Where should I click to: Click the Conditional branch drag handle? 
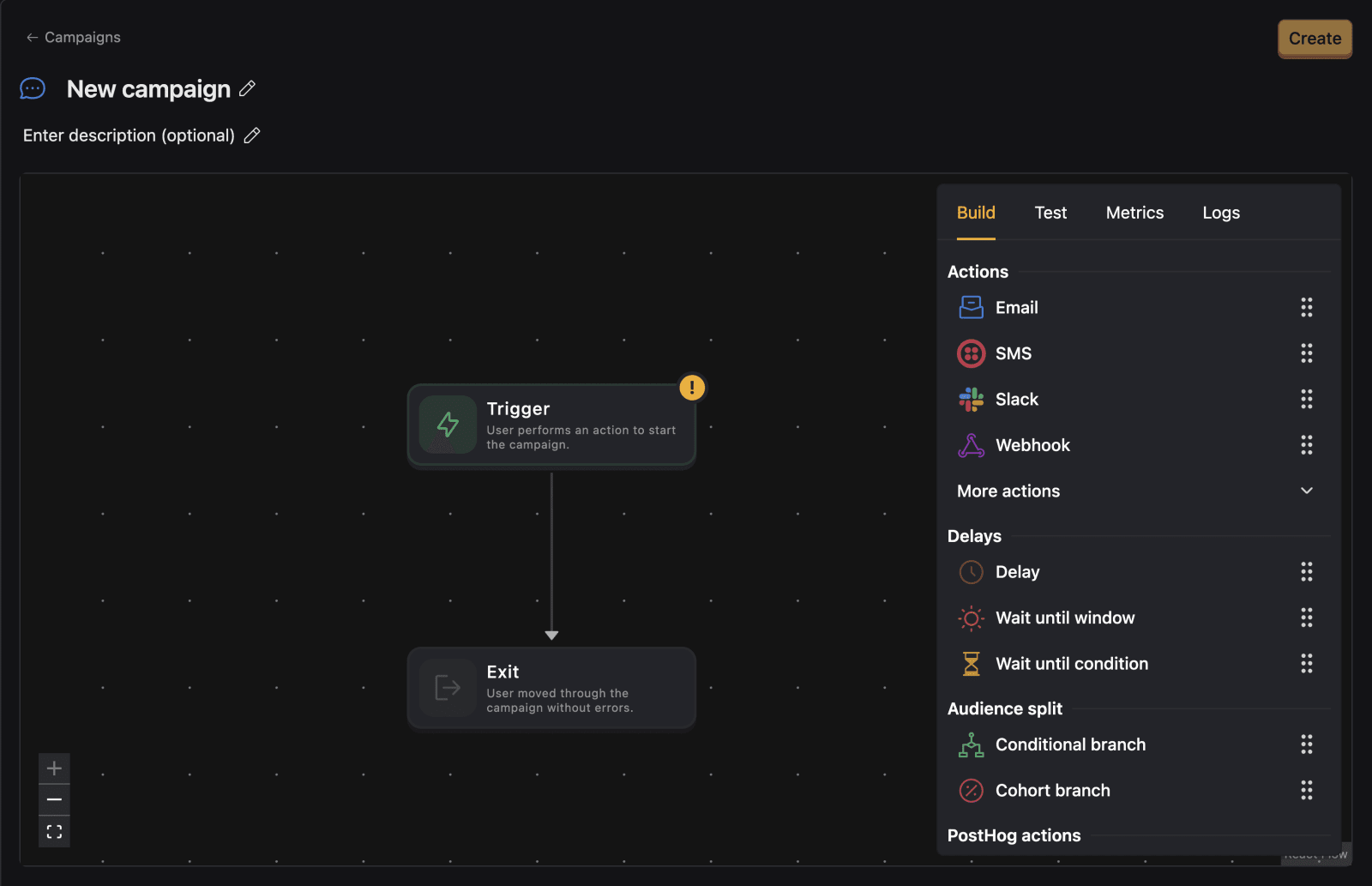click(x=1306, y=744)
